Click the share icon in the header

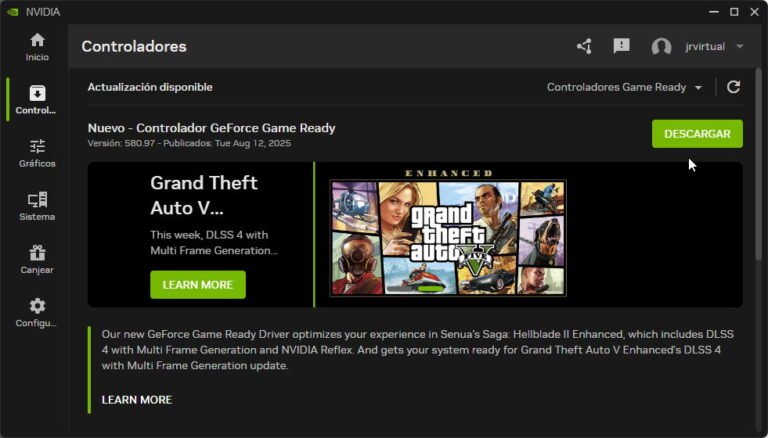pyautogui.click(x=584, y=47)
